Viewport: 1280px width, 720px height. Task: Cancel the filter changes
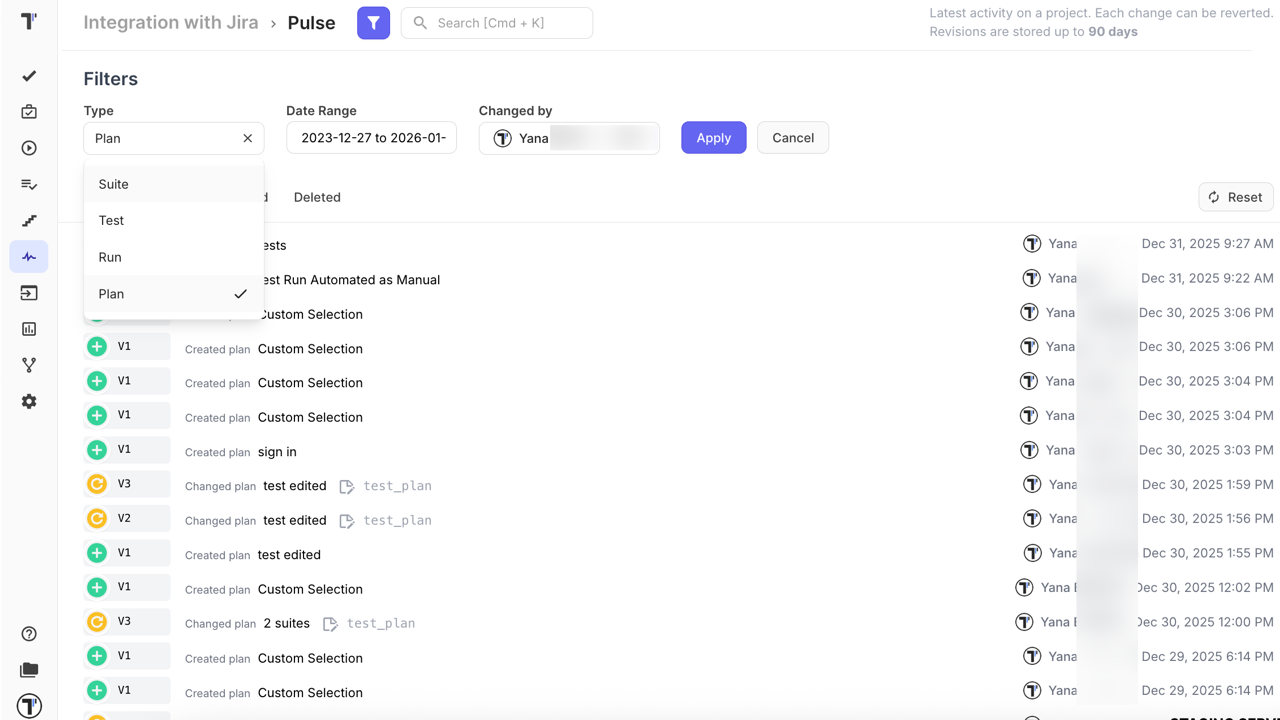click(x=792, y=138)
